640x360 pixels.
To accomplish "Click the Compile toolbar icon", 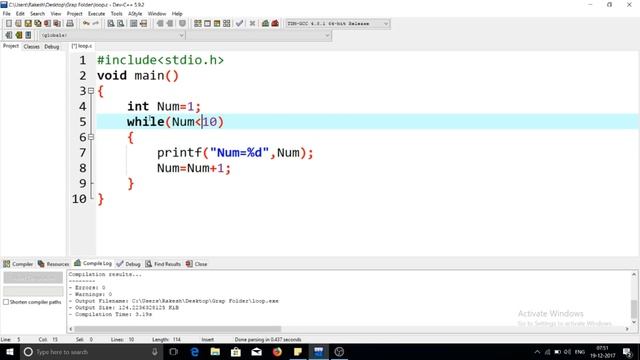I will (198, 24).
